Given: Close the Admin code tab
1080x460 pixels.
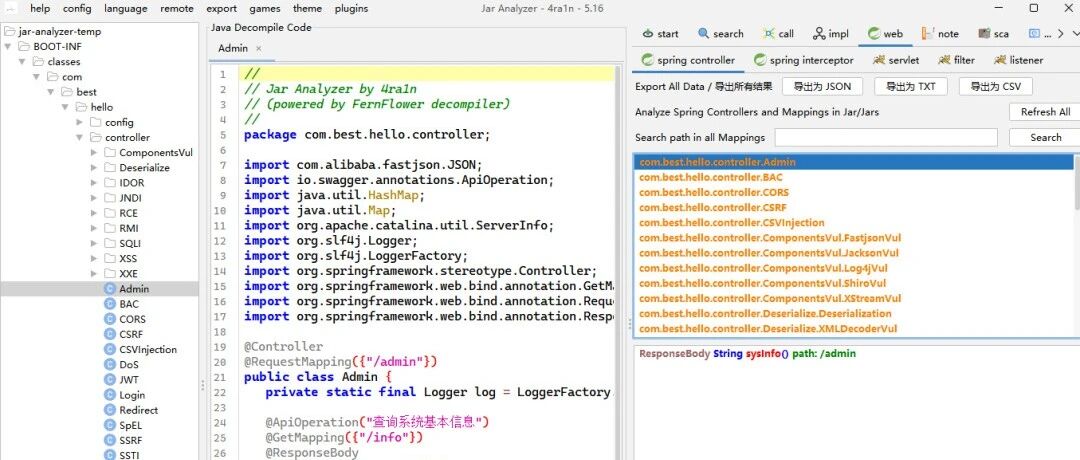Looking at the screenshot, I should 259,48.
